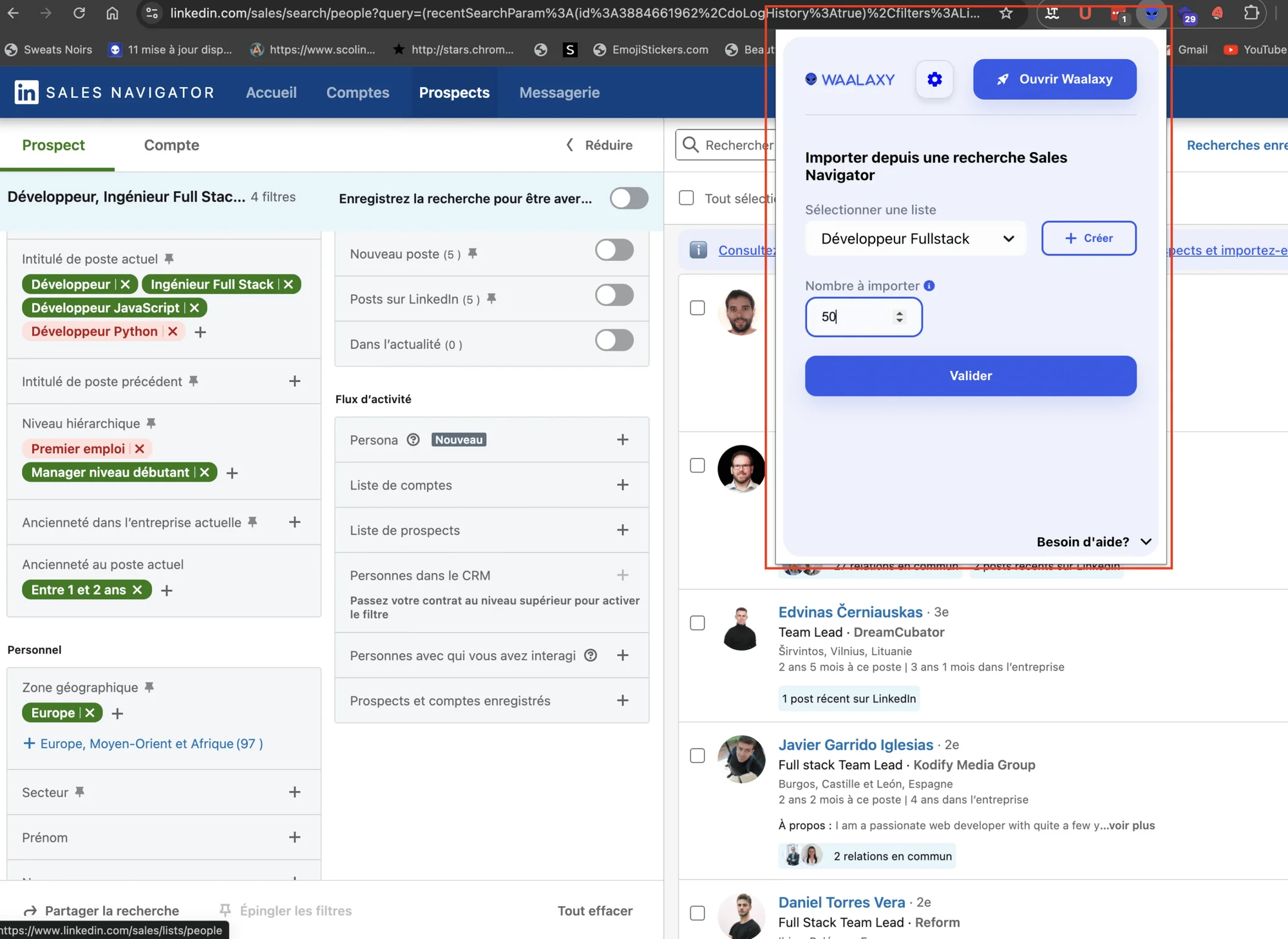Image resolution: width=1288 pixels, height=939 pixels.
Task: Open the Prospects nav item
Action: (454, 93)
